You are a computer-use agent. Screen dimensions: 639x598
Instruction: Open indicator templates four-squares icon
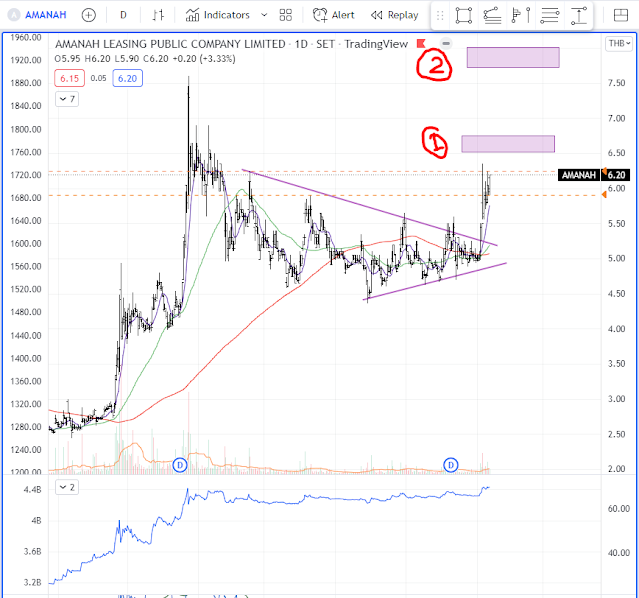286,15
